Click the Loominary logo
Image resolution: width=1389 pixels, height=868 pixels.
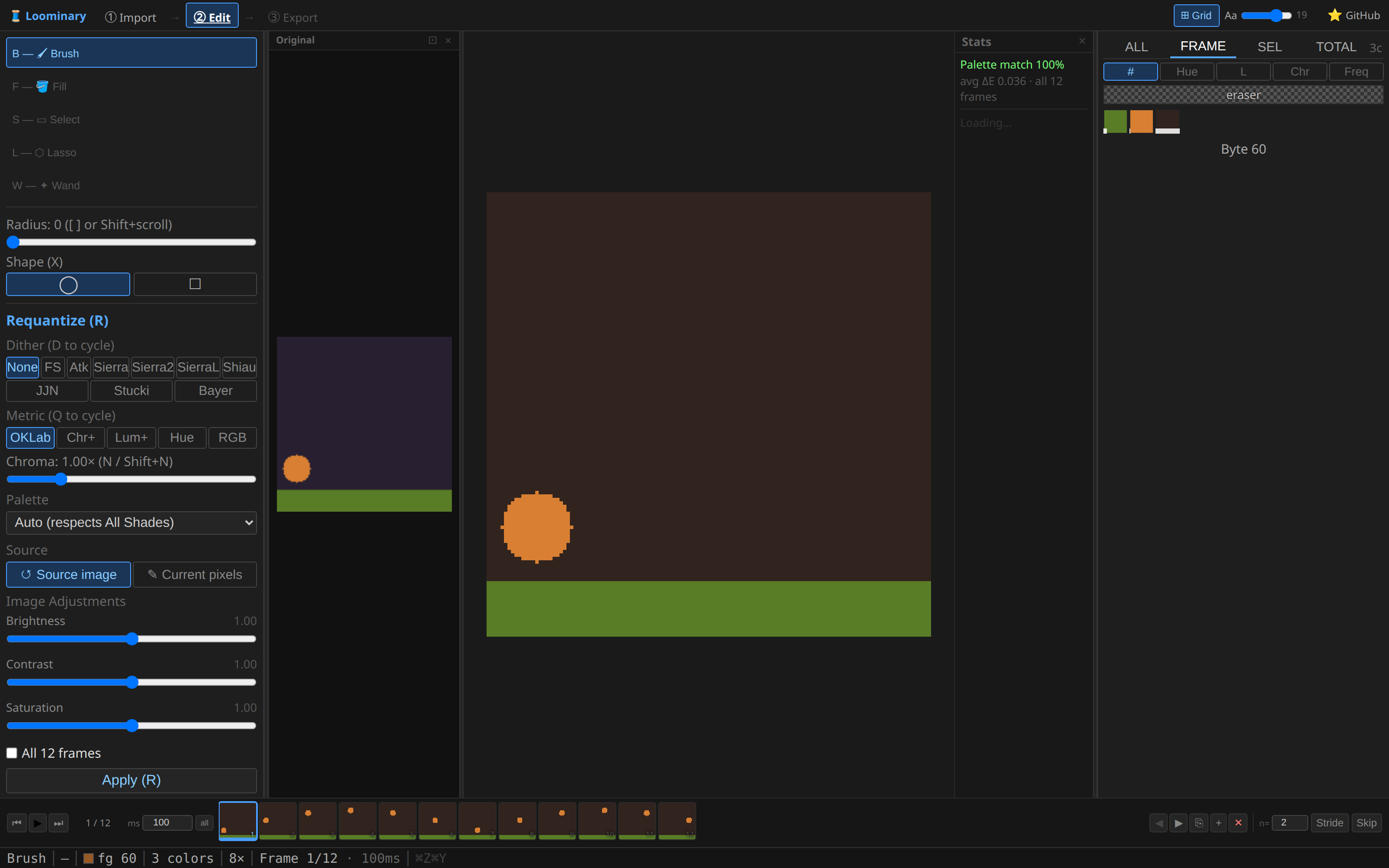pos(49,16)
